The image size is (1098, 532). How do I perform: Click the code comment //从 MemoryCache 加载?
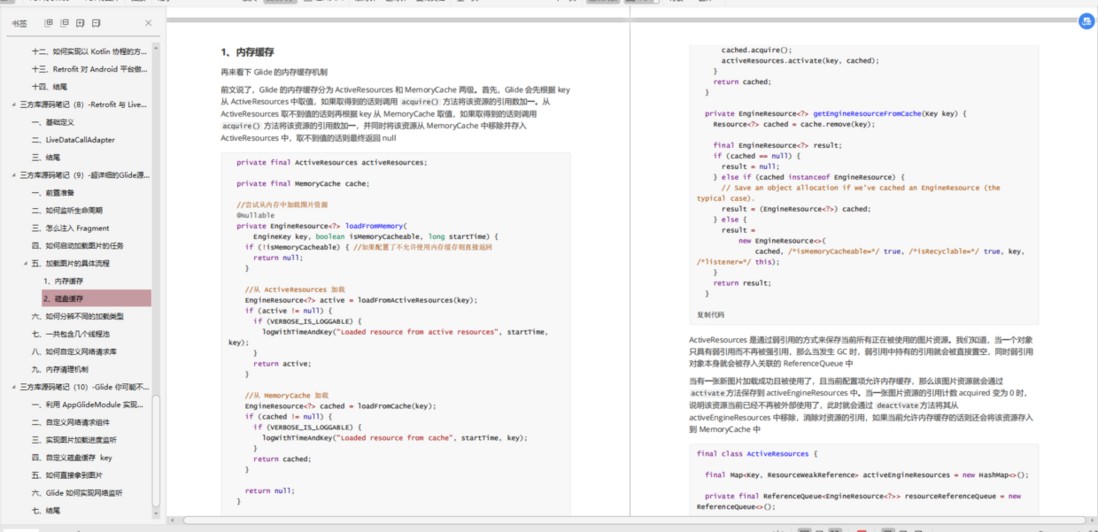point(286,395)
